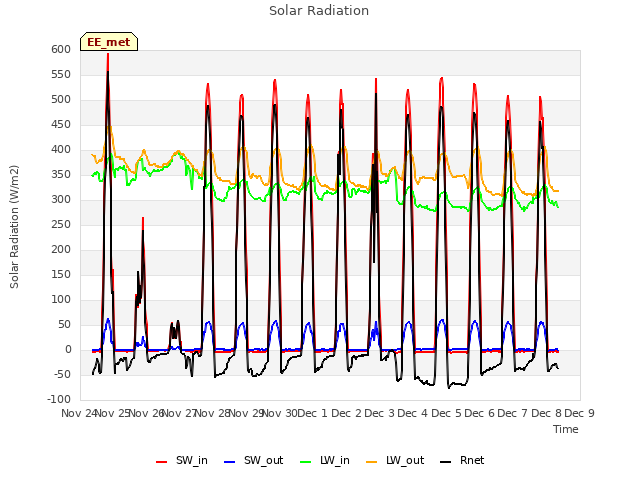Click the Dec 4 x-axis date label
Viewport: 640px width, 480px height.
pos(413,413)
